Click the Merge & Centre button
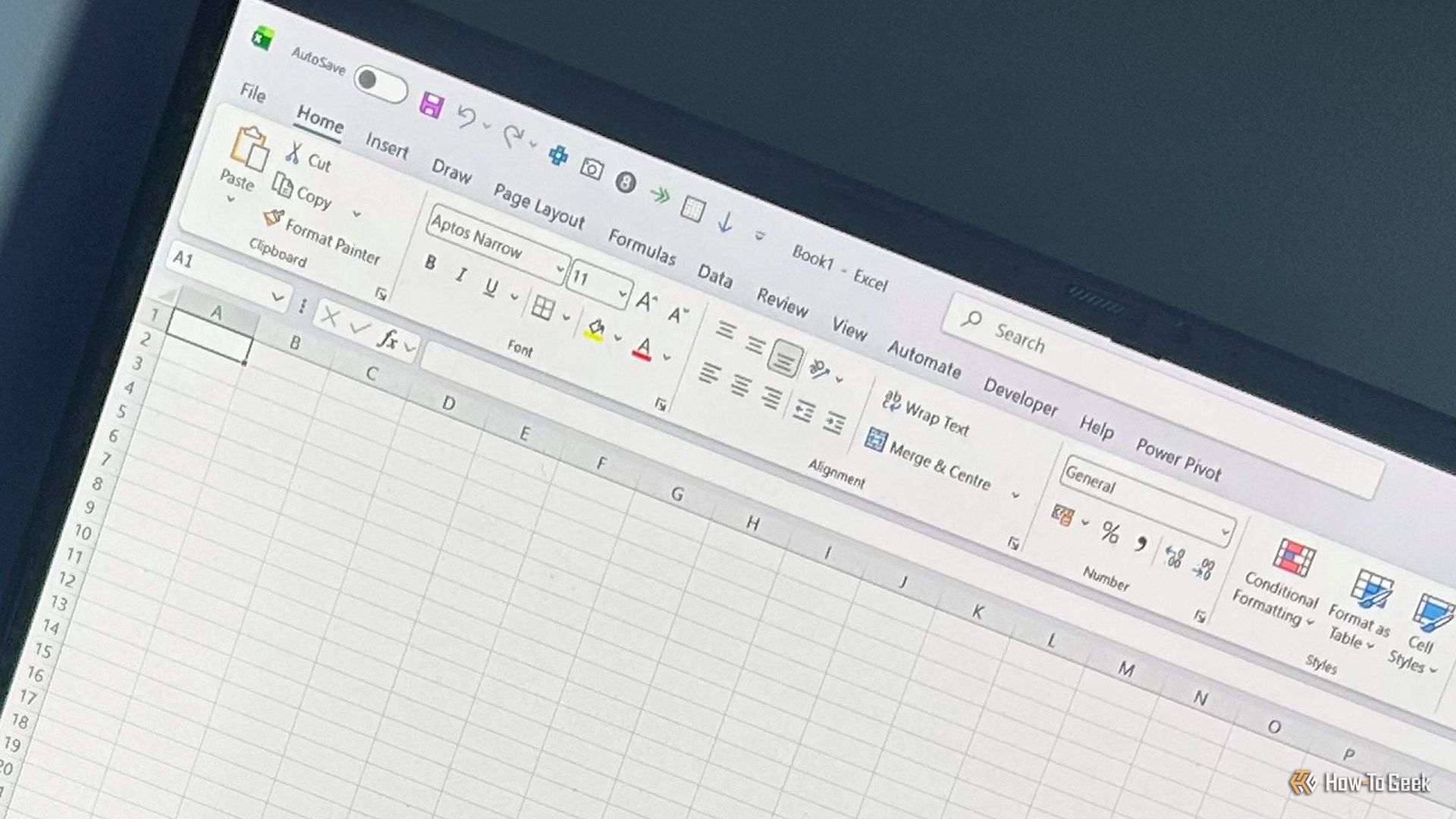This screenshot has width=1456, height=819. click(929, 459)
